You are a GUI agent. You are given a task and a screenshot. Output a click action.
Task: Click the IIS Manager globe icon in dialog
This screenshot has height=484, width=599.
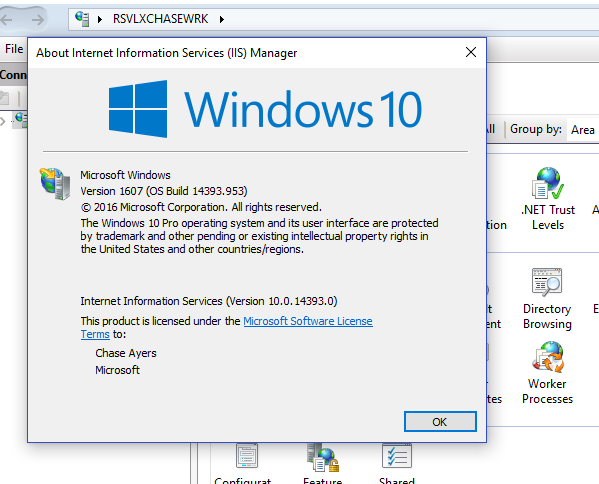point(55,183)
